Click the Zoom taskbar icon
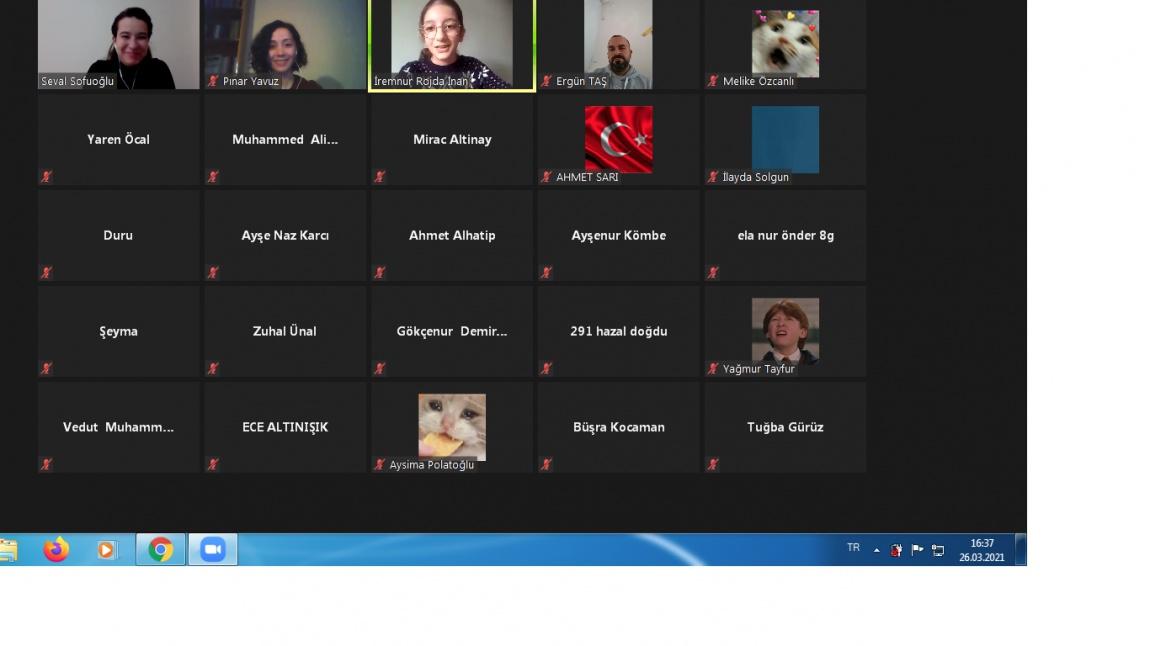Screen dimensions: 1150x646 [212, 549]
